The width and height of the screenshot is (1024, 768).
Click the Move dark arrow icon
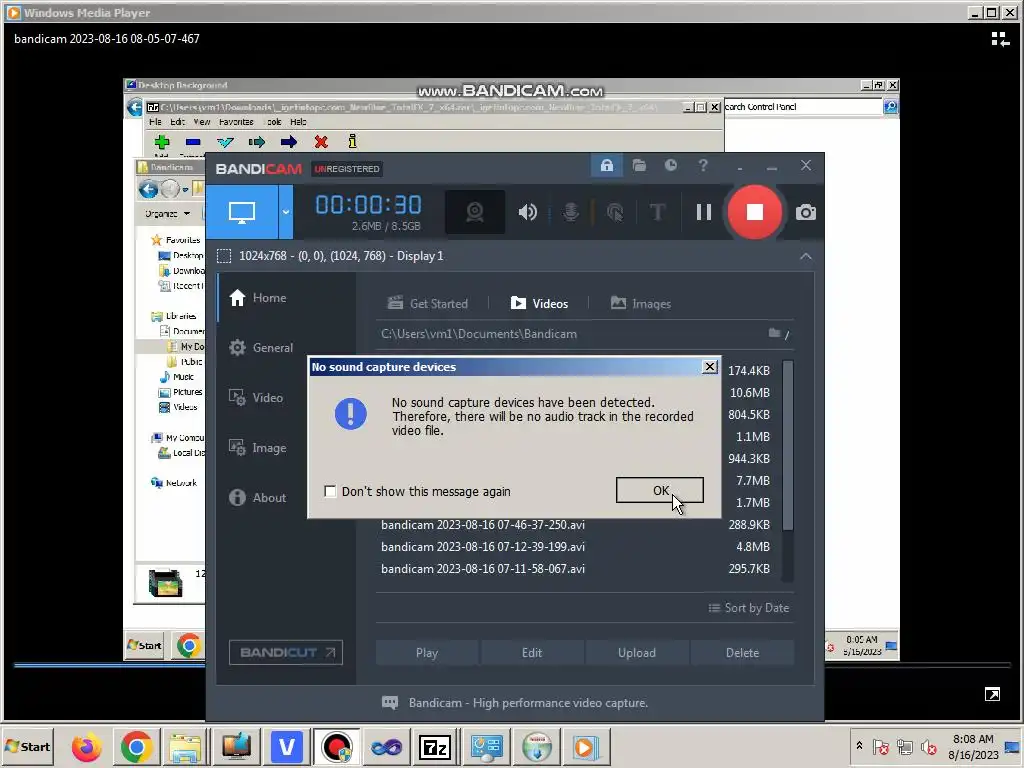(289, 142)
